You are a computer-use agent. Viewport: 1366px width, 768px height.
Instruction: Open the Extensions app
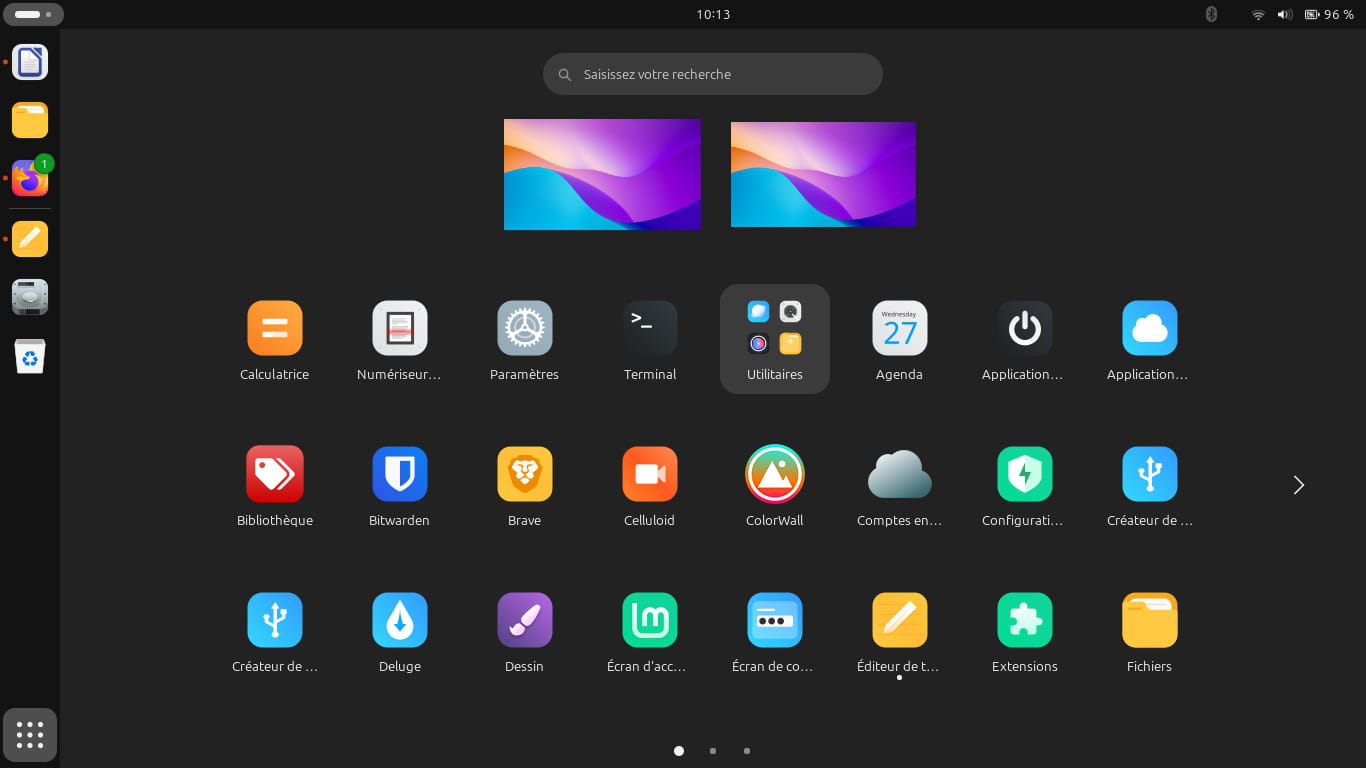pyautogui.click(x=1025, y=632)
